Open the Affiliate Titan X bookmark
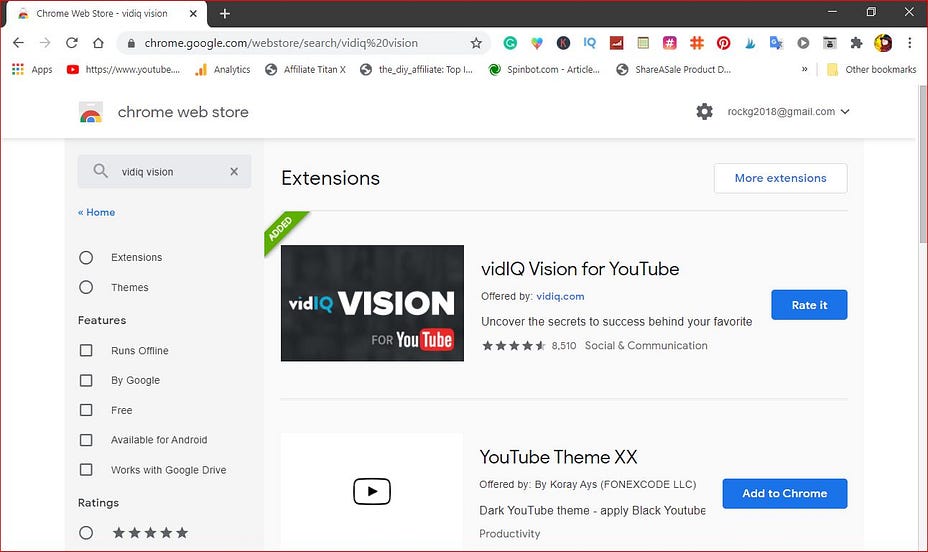Screen dimensions: 928x552 [305, 69]
